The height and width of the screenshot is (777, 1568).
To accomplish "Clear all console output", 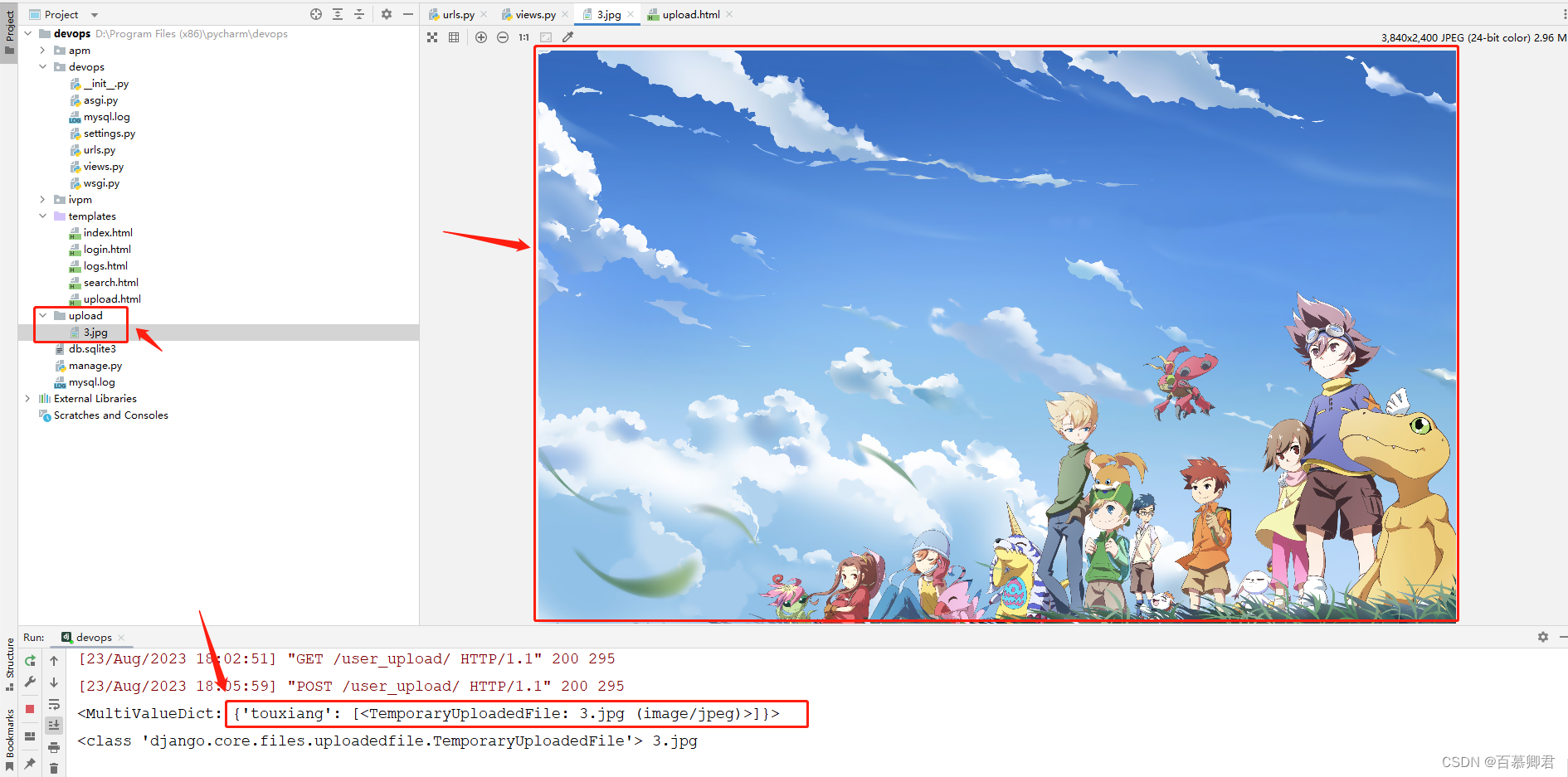I will point(54,769).
